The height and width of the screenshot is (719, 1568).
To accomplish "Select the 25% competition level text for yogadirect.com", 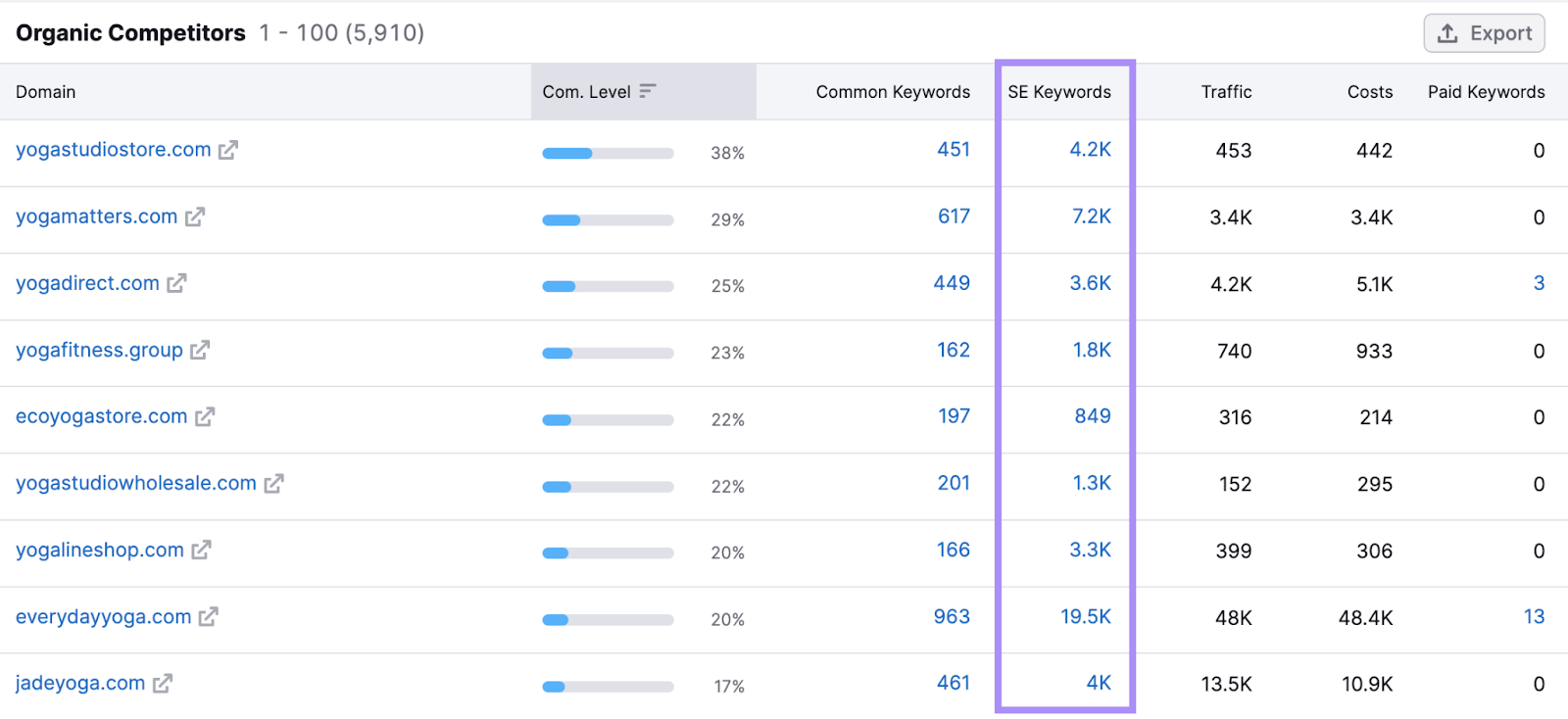I will point(727,286).
